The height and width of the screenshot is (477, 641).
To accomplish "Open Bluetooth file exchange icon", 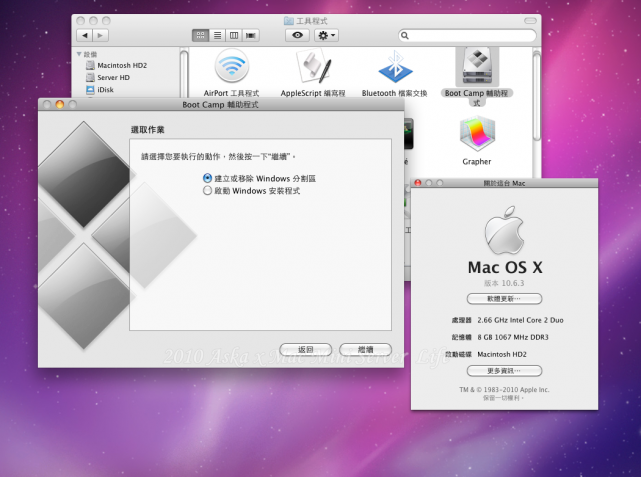I will pos(395,66).
